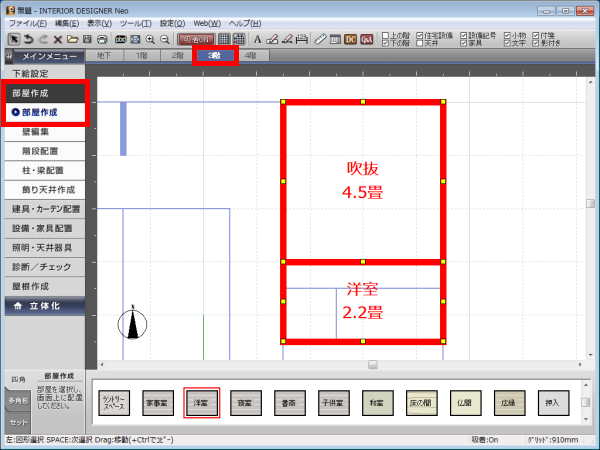
Task: Click the undo arrow icon
Action: (x=29, y=39)
